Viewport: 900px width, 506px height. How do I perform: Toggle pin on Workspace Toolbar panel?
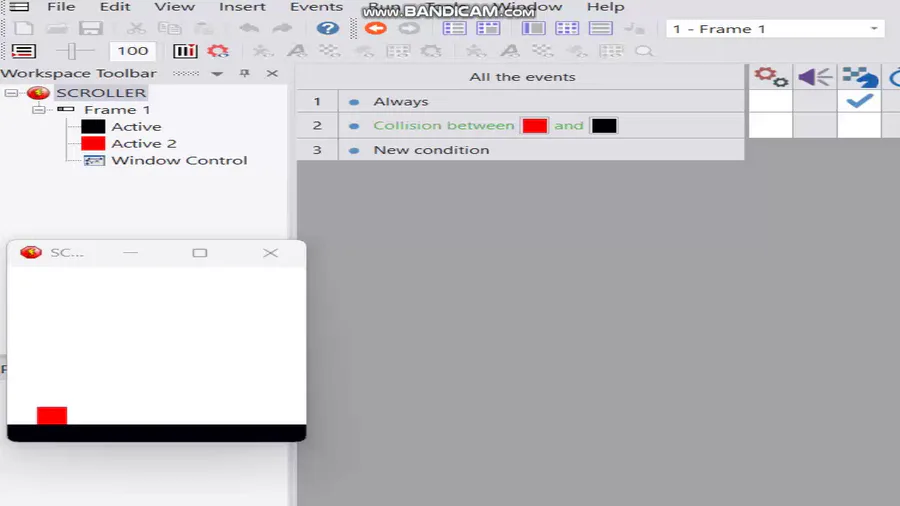(x=245, y=73)
